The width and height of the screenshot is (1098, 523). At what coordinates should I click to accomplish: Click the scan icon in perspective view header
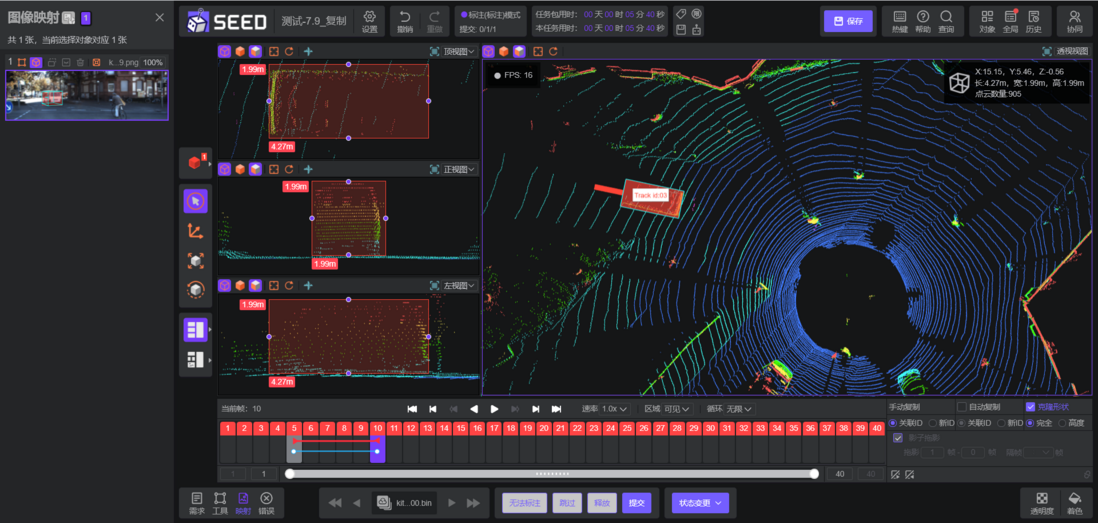click(x=1046, y=51)
